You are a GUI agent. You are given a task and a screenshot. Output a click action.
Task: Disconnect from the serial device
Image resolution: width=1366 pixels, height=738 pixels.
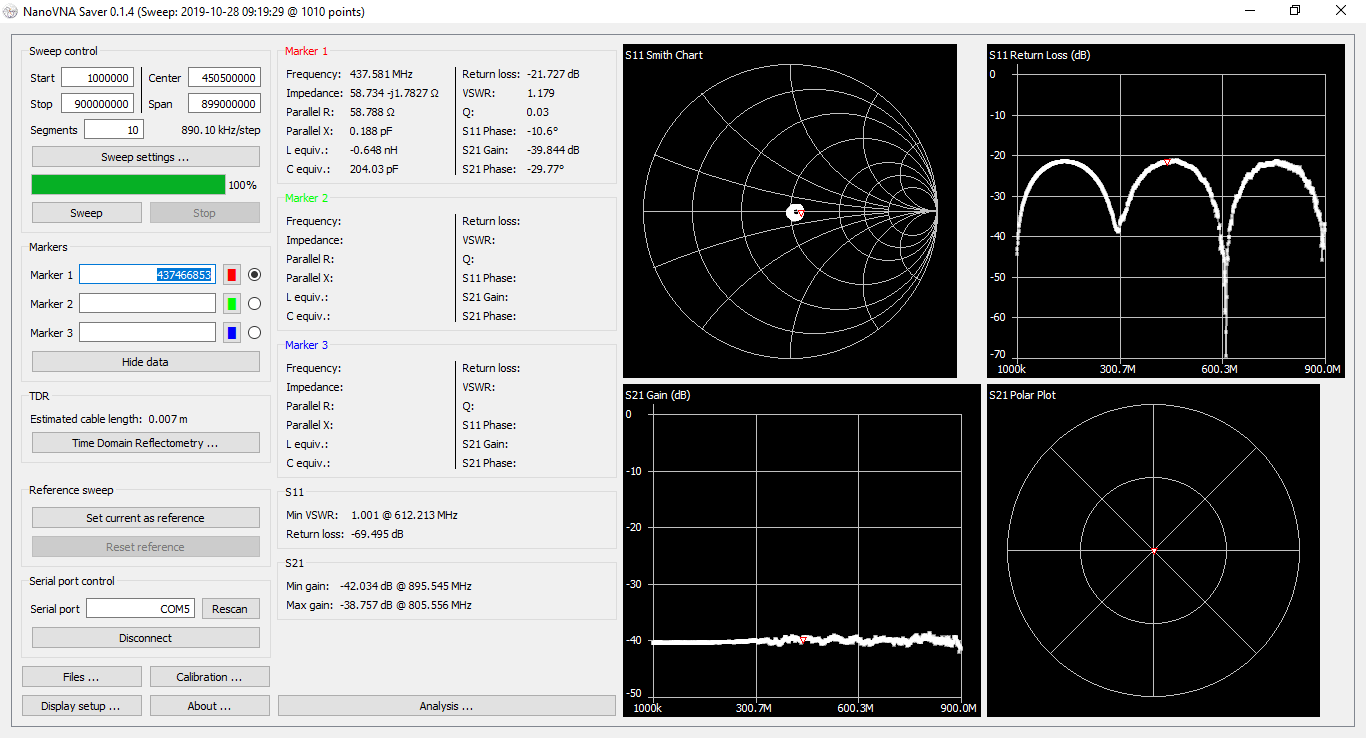145,638
